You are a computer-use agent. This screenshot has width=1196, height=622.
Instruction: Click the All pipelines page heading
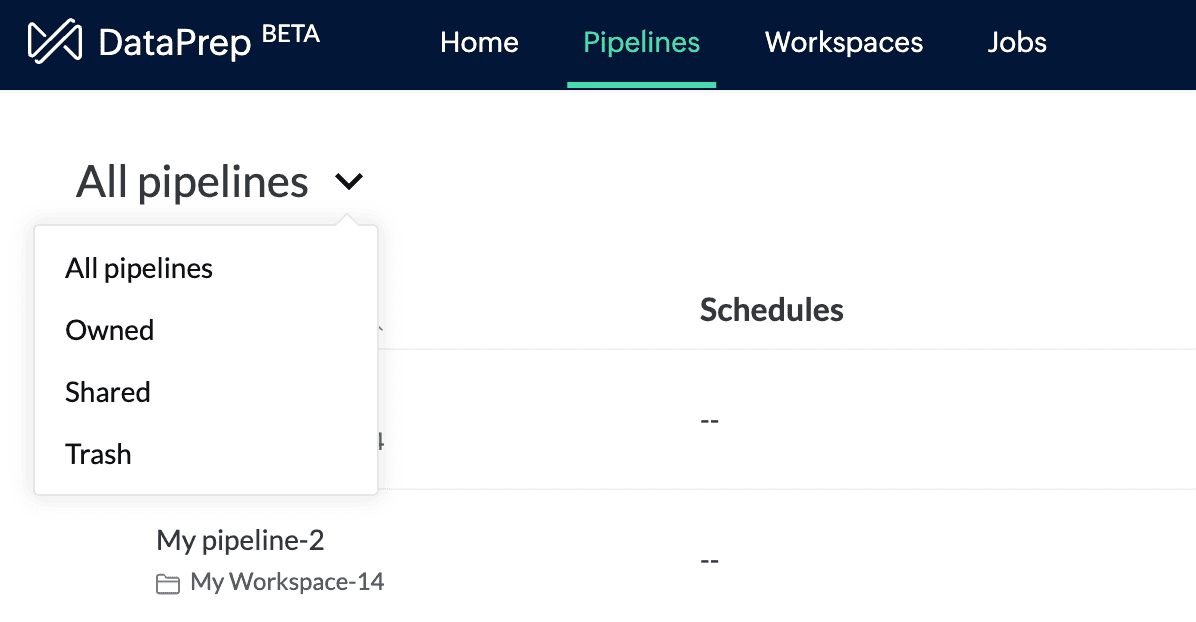[192, 182]
